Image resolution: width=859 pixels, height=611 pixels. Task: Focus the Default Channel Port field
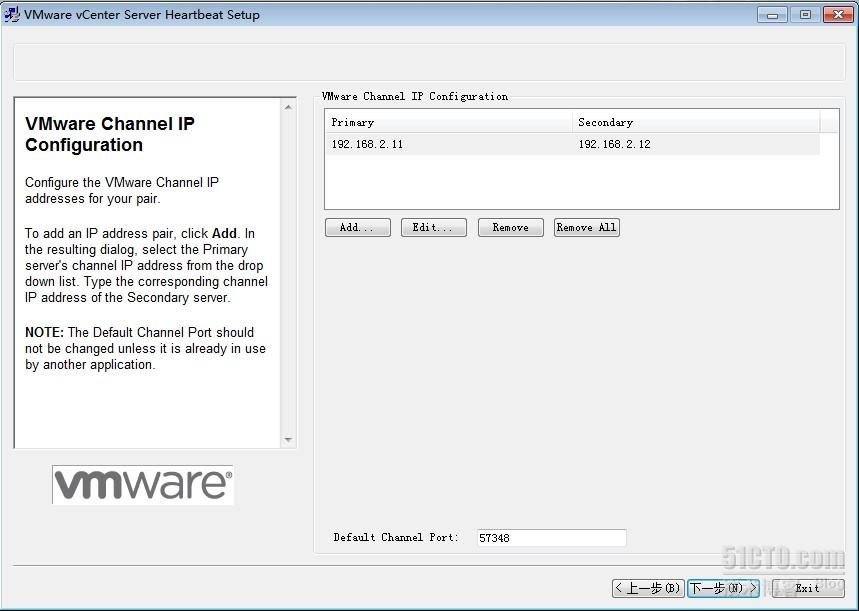click(551, 538)
